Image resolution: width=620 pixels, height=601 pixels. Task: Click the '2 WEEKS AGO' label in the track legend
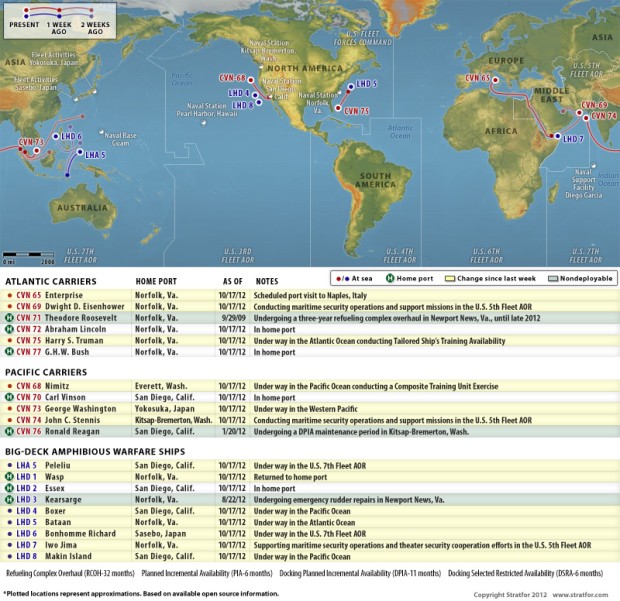pos(95,28)
